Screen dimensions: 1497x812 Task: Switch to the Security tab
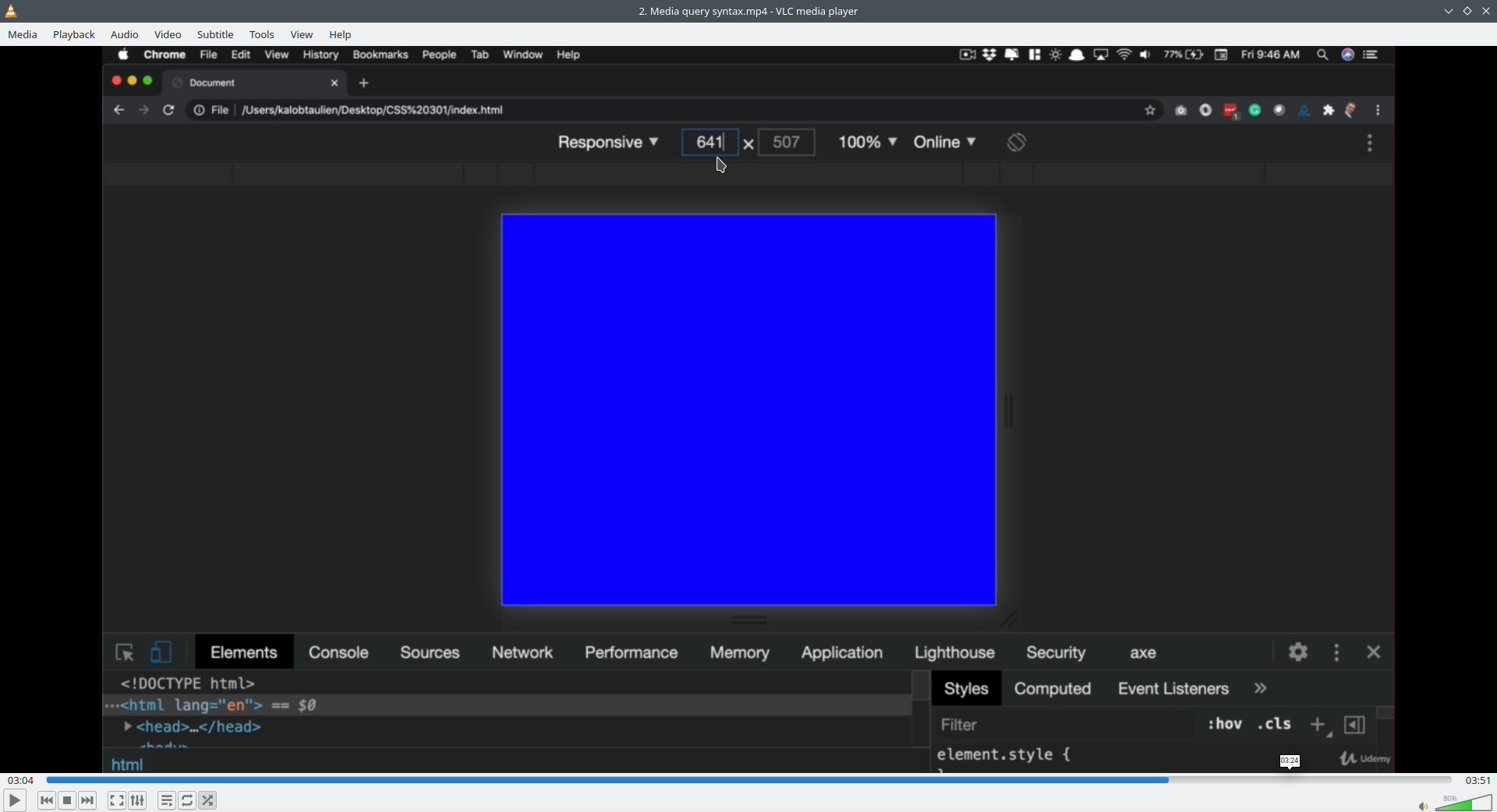tap(1056, 652)
